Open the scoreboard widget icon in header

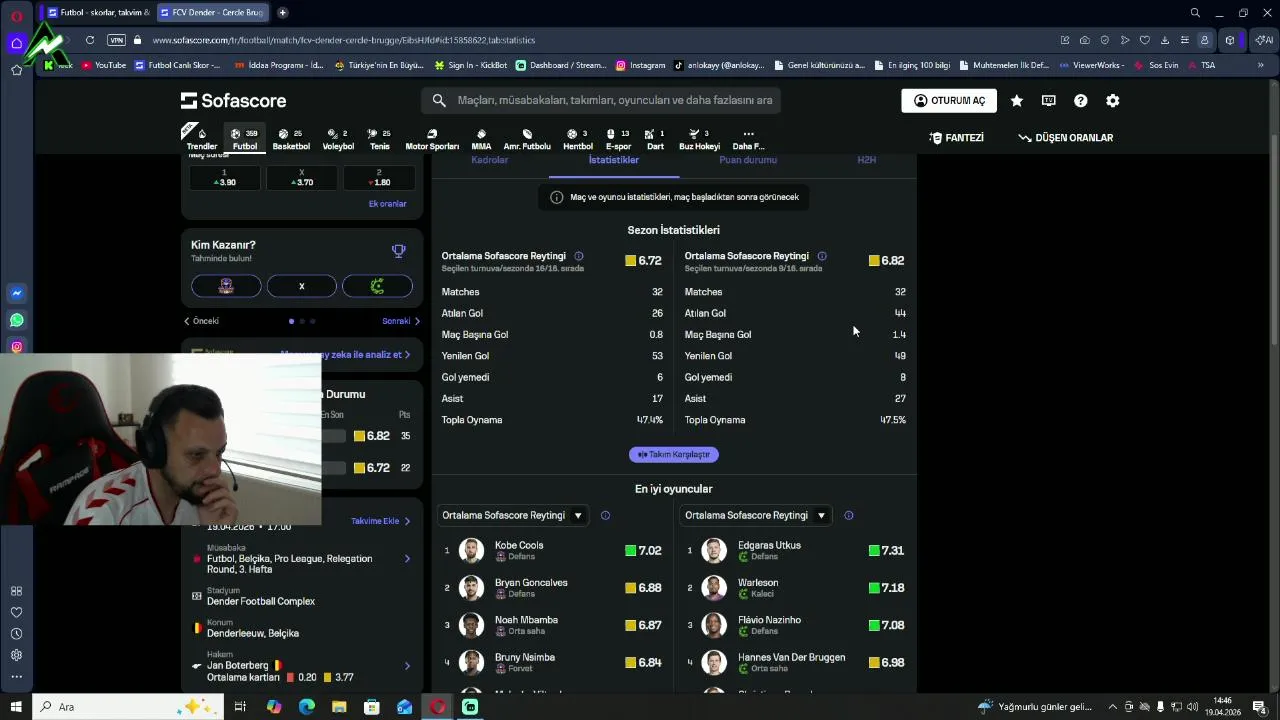click(x=1048, y=101)
